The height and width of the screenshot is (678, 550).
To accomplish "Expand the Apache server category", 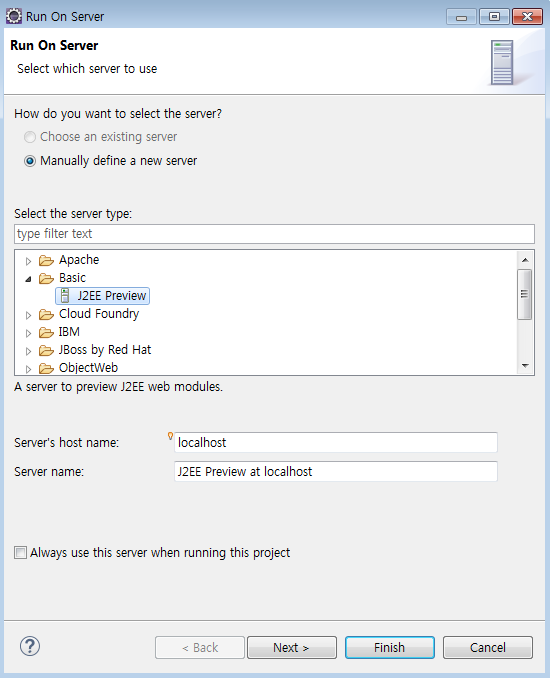I will tap(28, 261).
